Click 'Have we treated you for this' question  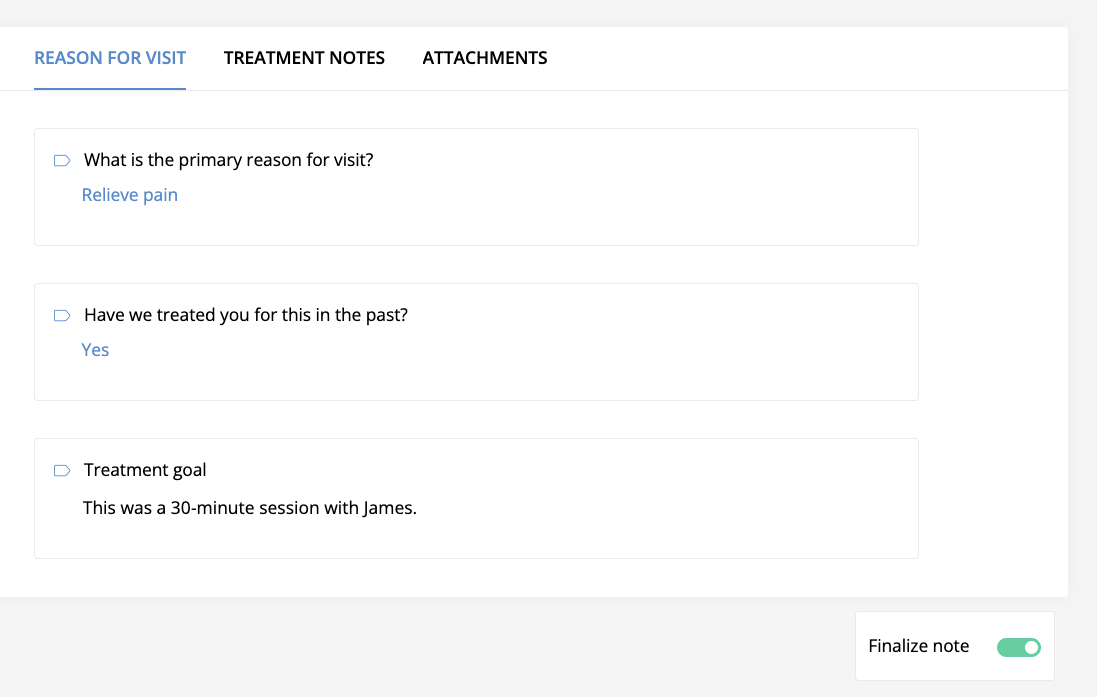click(246, 315)
